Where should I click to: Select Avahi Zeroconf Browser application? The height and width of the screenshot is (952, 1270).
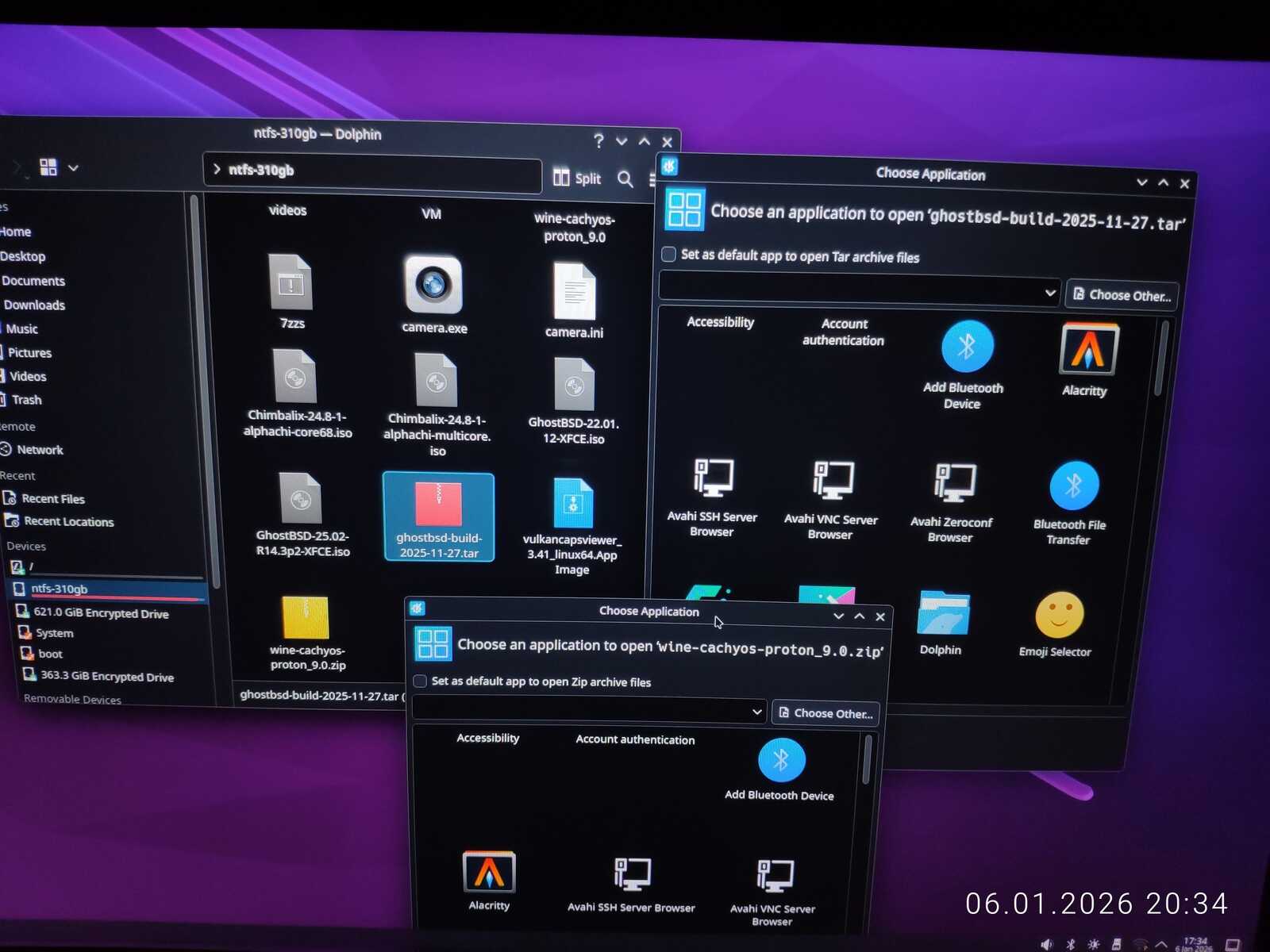952,504
